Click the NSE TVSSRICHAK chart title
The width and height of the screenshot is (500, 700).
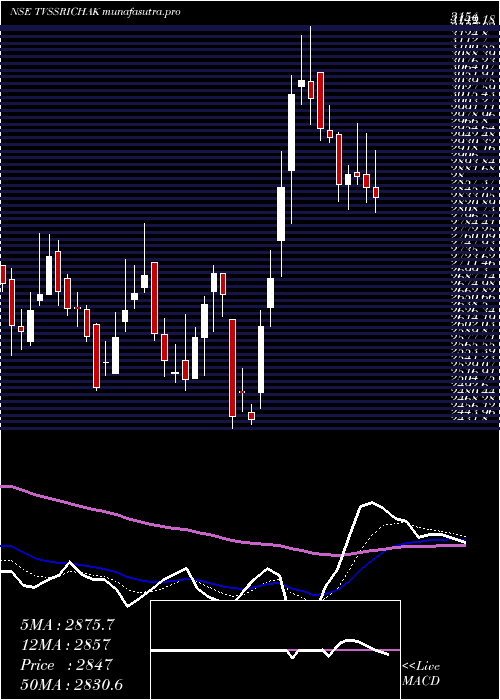pyautogui.click(x=55, y=12)
